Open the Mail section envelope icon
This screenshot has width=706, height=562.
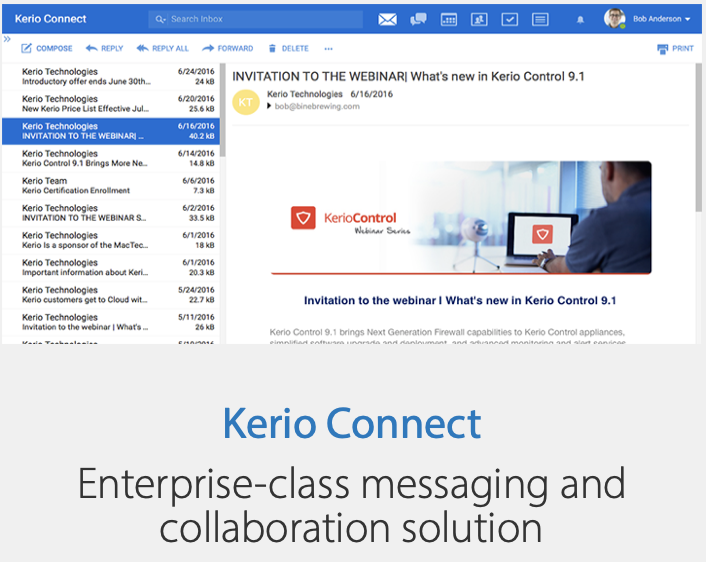(387, 19)
